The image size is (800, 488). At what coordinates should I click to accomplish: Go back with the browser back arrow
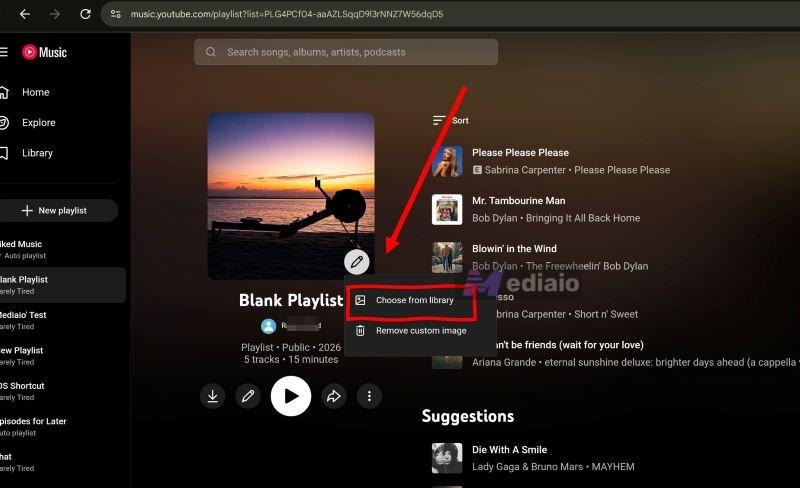(24, 14)
